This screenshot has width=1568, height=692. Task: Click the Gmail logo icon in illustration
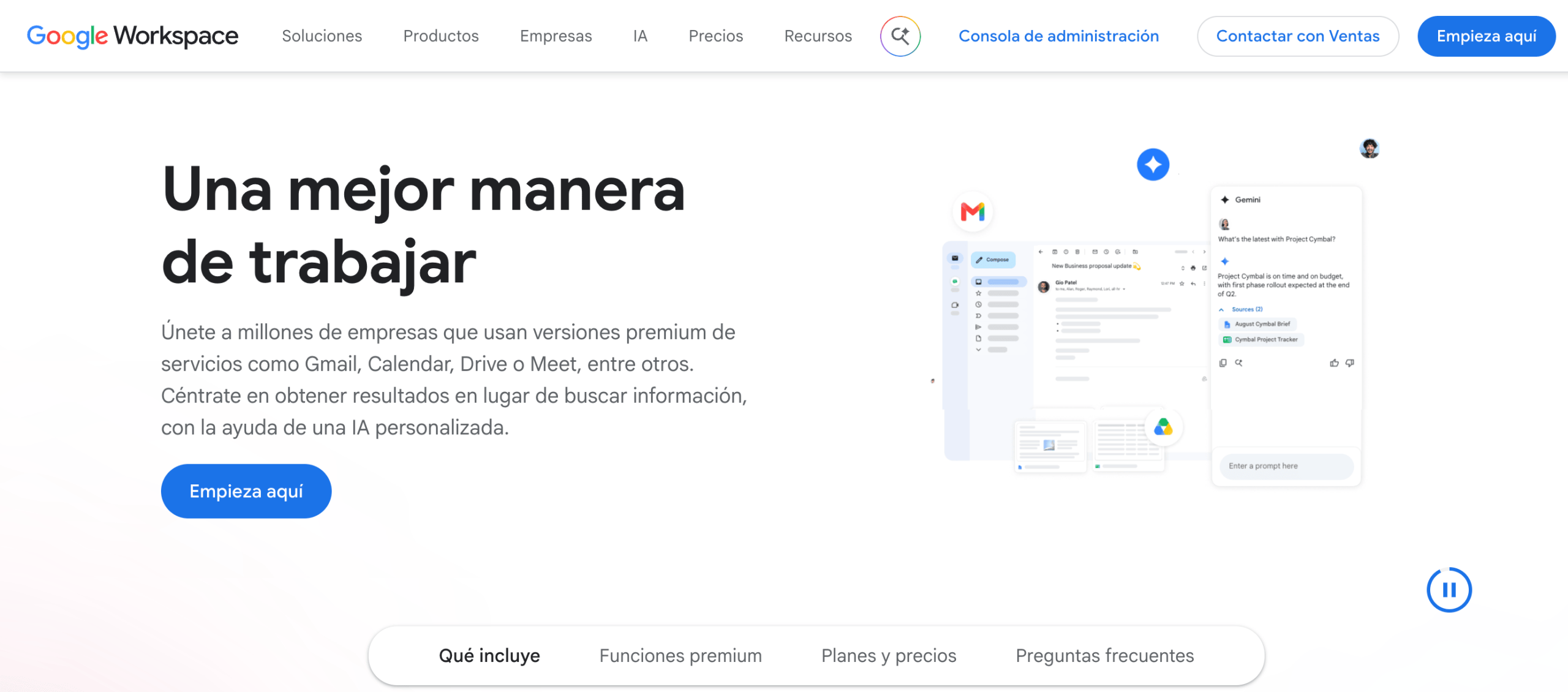pyautogui.click(x=972, y=212)
